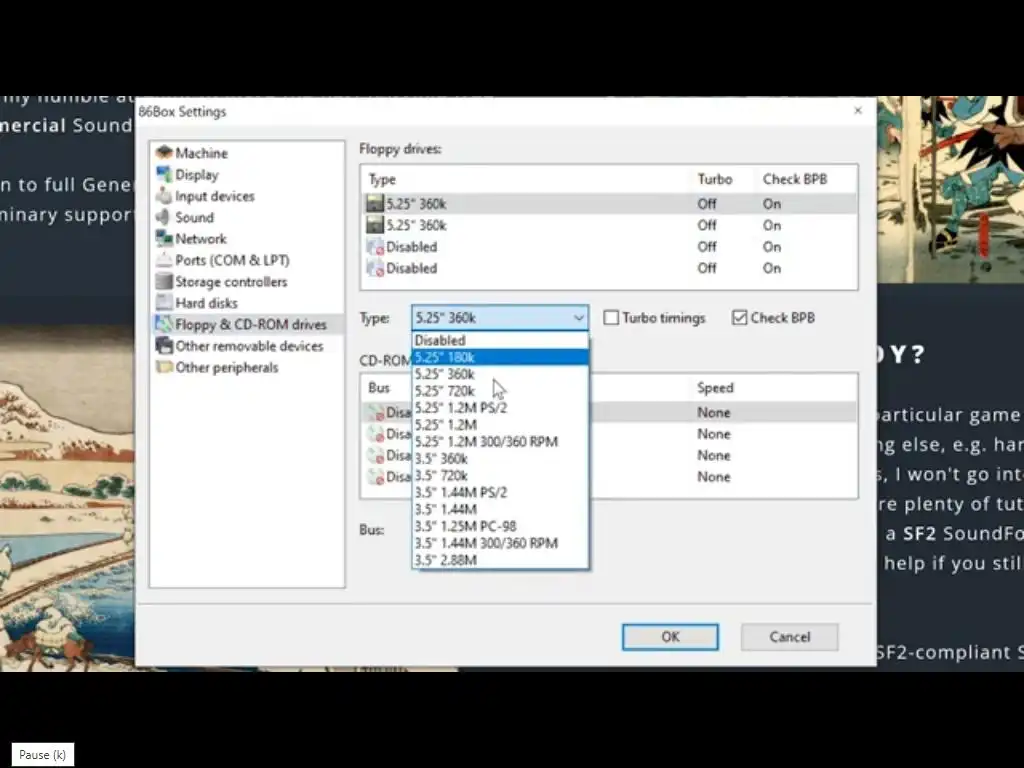This screenshot has height=768, width=1024.
Task: Open the Network computers icon
Action: (x=164, y=238)
